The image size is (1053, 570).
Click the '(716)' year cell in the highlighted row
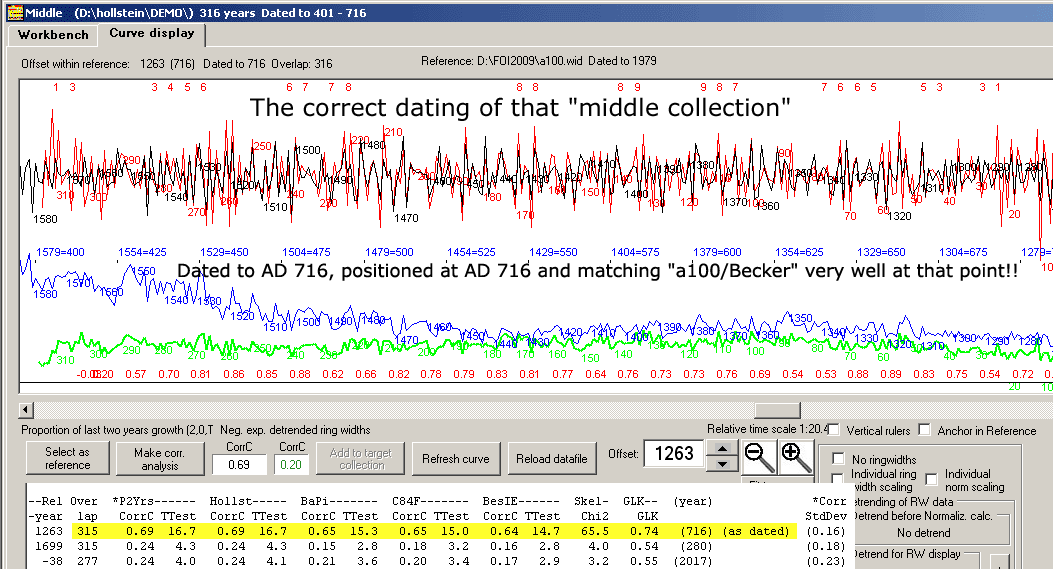coord(696,531)
